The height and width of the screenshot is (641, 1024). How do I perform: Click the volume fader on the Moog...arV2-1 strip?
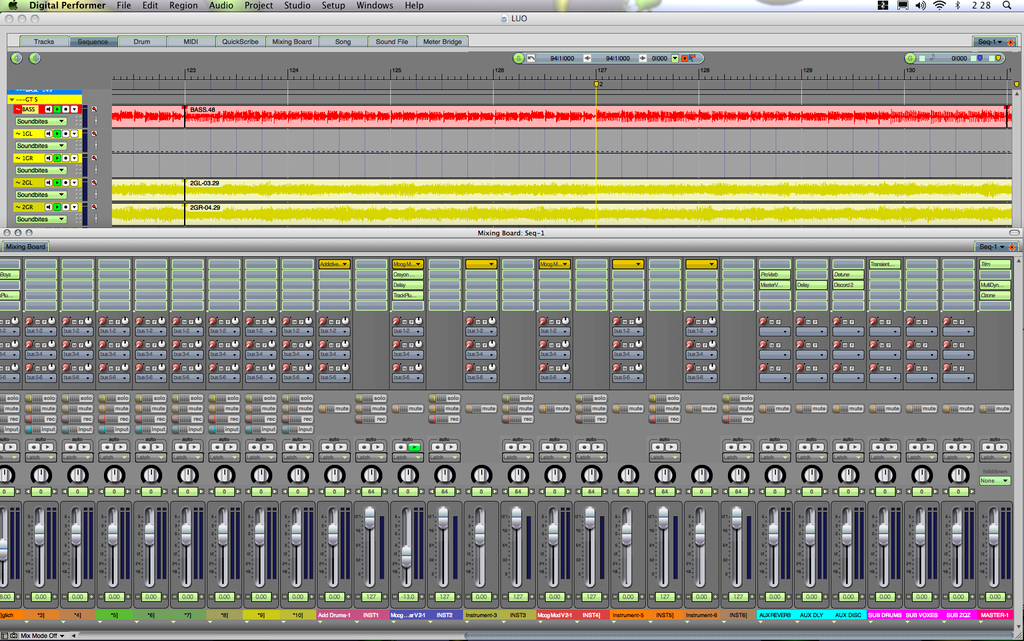(407, 557)
